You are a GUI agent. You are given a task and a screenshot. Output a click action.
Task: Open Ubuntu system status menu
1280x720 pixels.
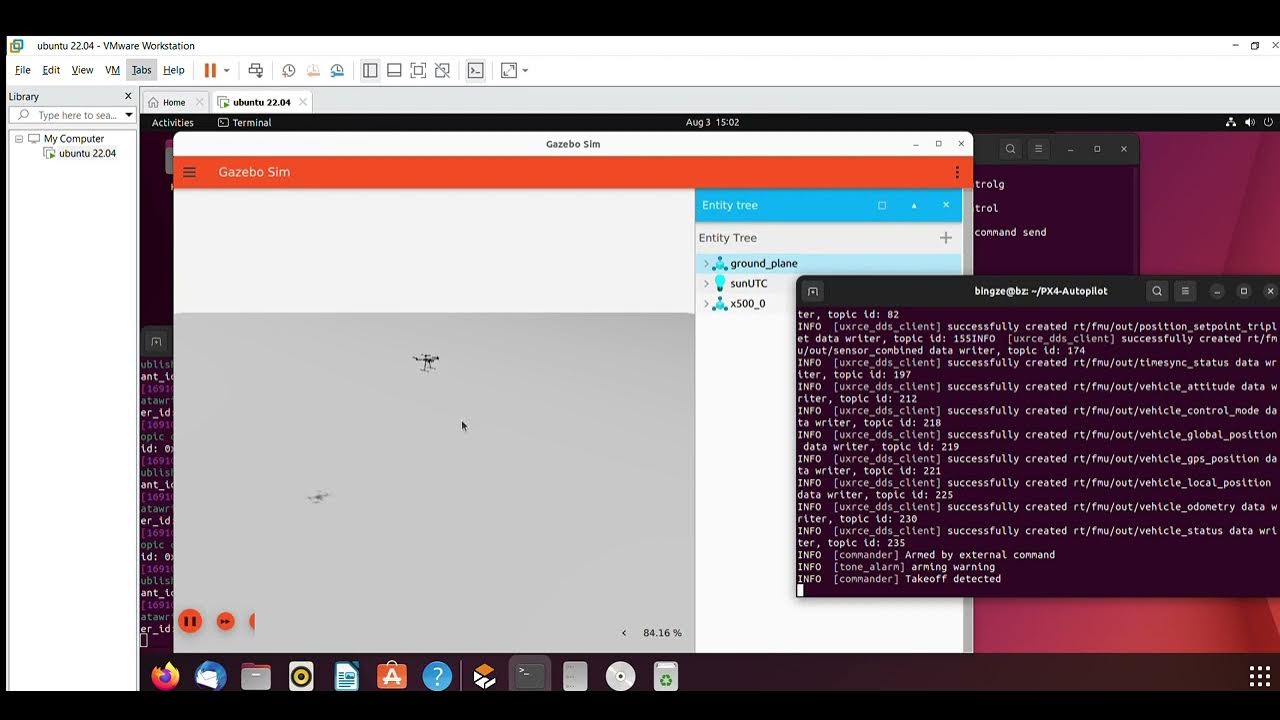(1248, 122)
